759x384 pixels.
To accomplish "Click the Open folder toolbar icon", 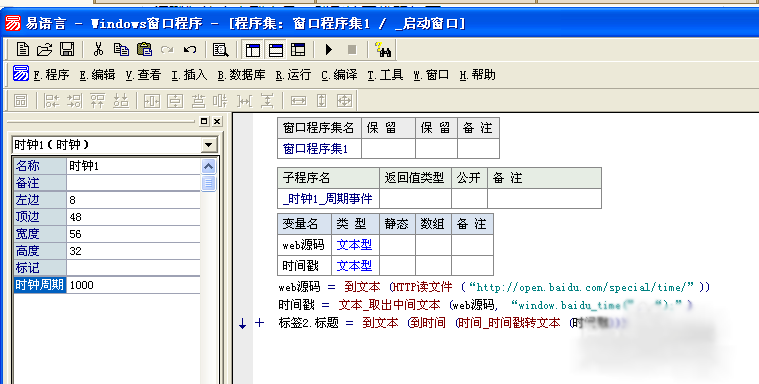I will [x=45, y=49].
